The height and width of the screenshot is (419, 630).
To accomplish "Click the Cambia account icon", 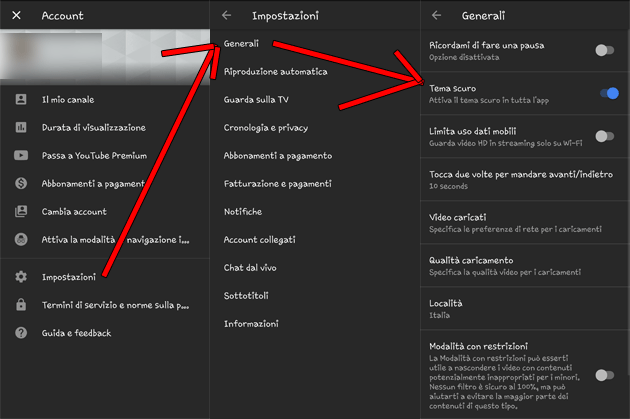I will point(20,212).
